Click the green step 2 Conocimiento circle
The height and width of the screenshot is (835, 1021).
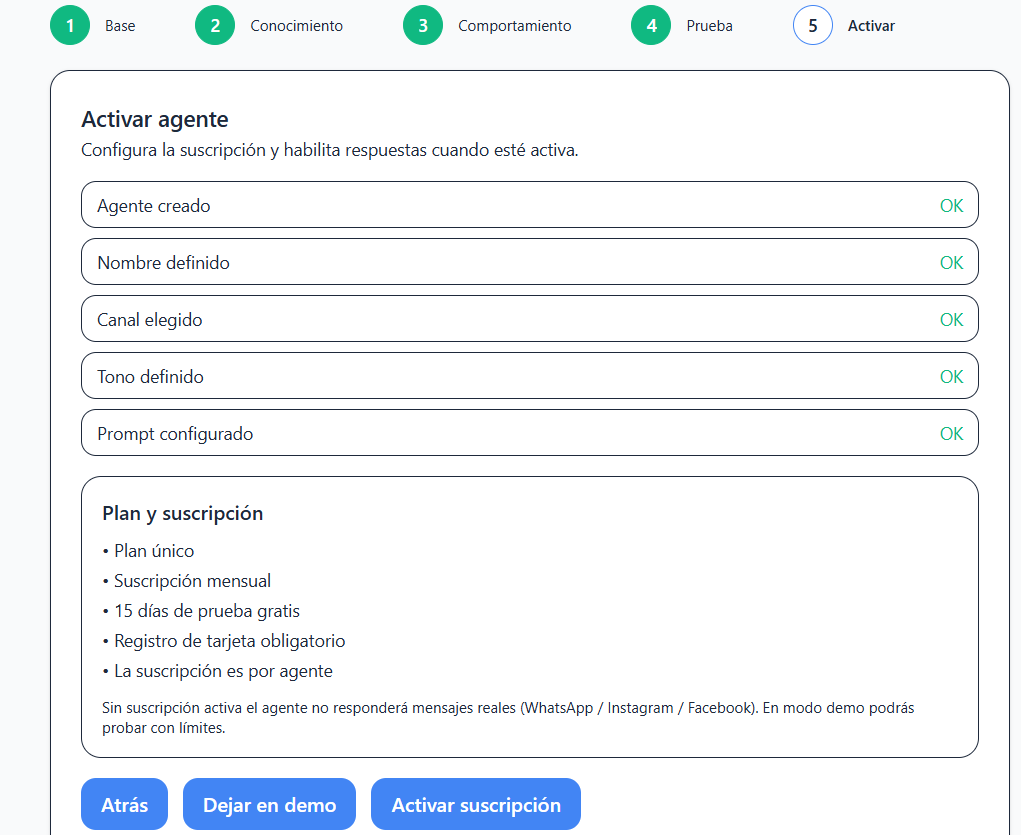coord(214,25)
